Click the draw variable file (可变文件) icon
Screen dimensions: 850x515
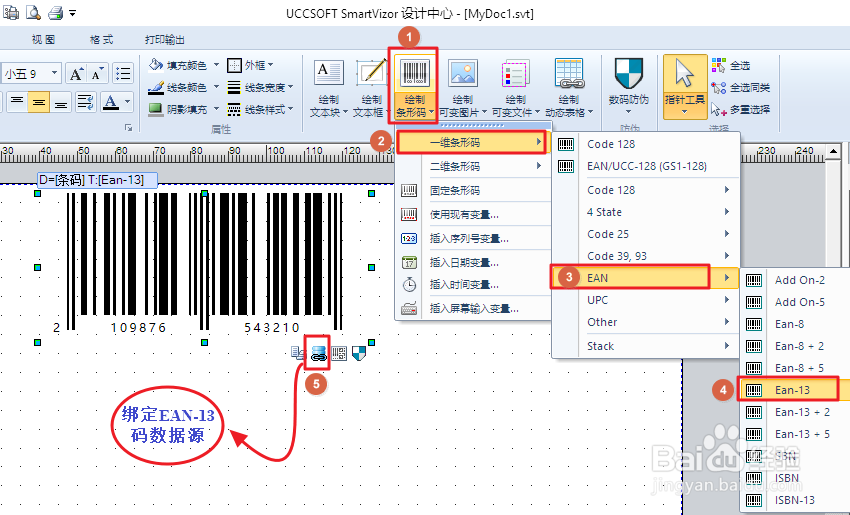coord(515,74)
